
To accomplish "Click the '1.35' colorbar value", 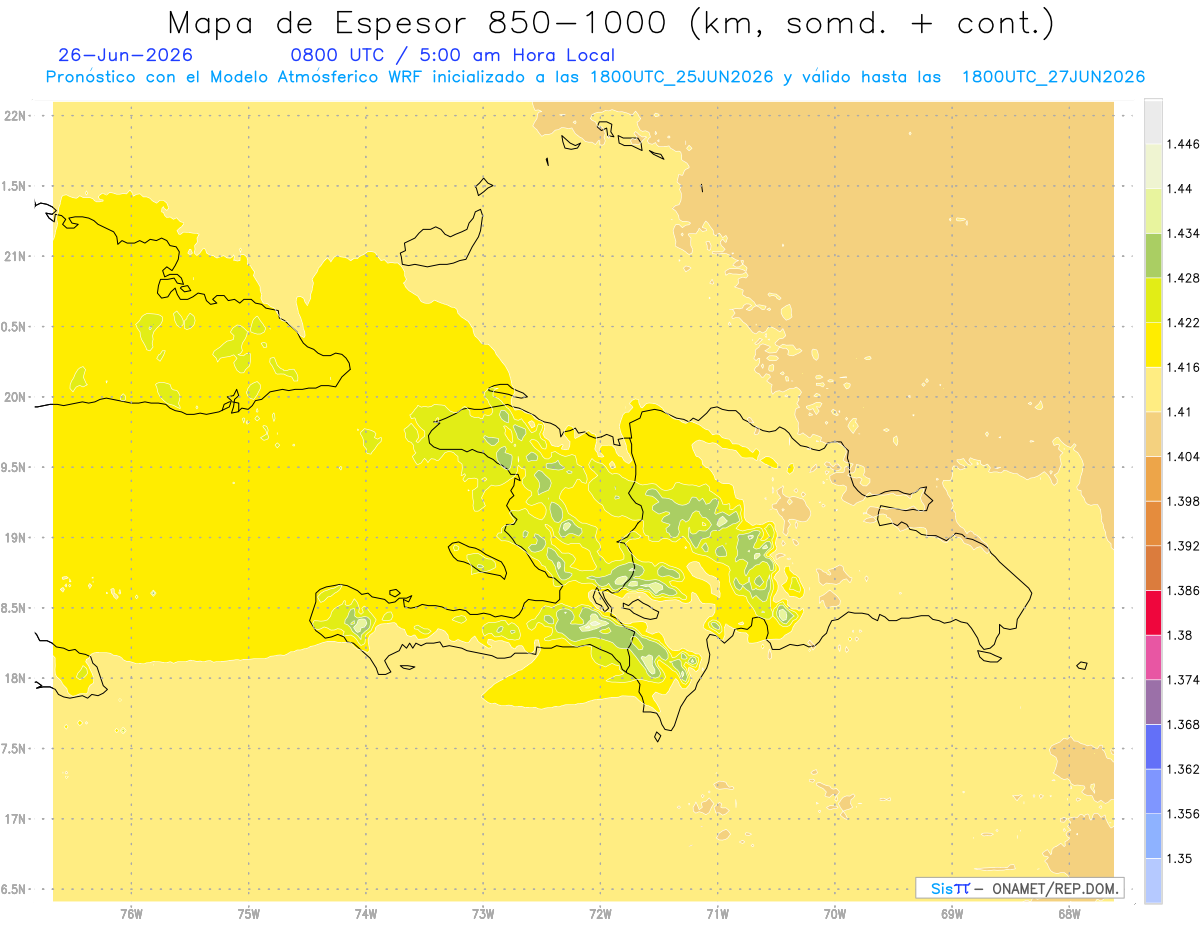I will pyautogui.click(x=1180, y=859).
